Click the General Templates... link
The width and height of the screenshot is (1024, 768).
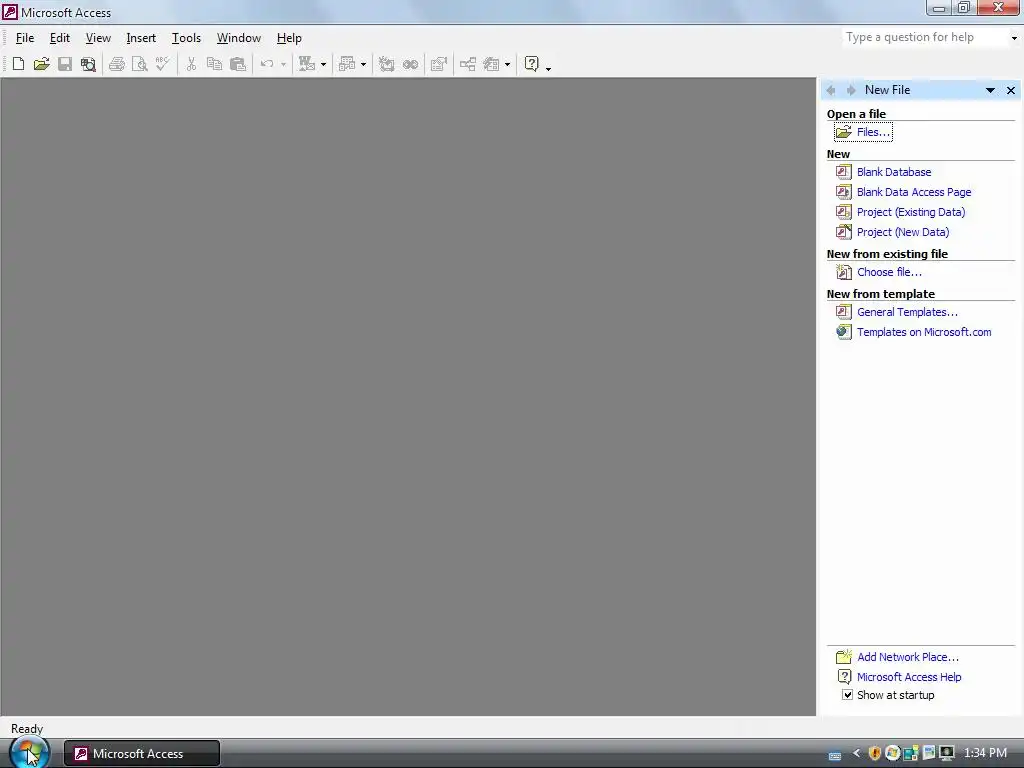(x=907, y=312)
